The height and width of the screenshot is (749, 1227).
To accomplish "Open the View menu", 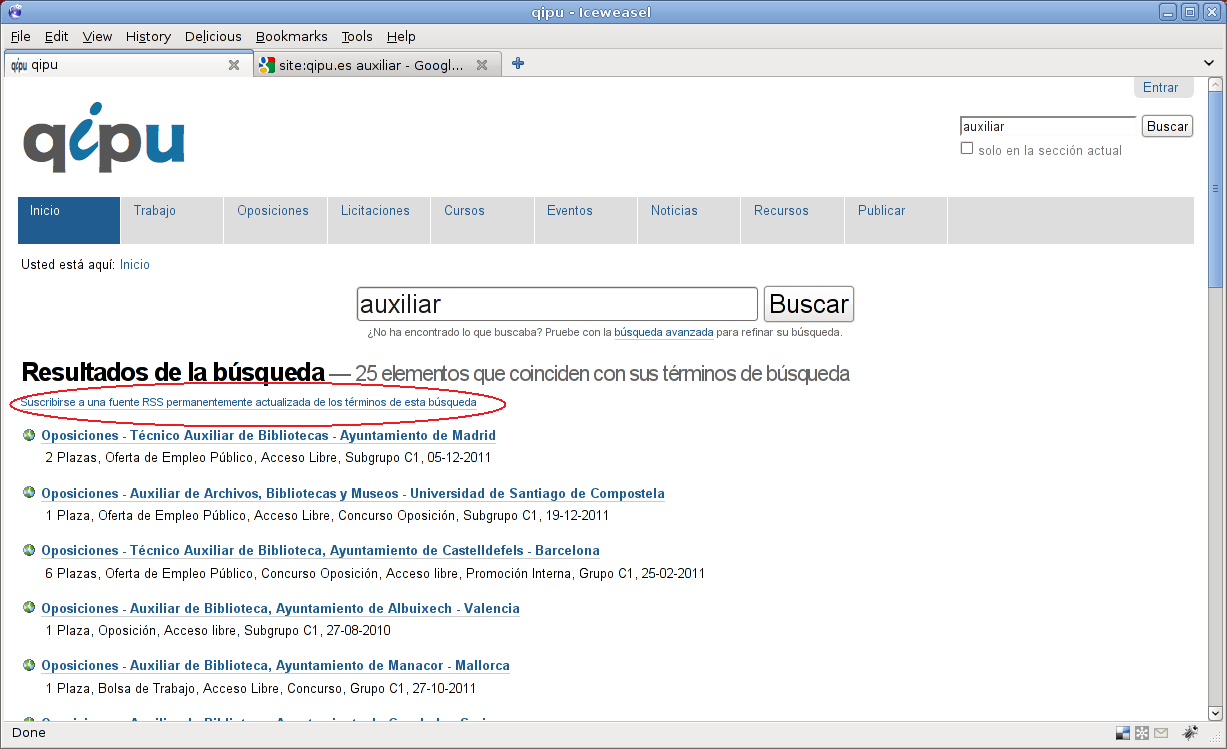I will coord(97,36).
